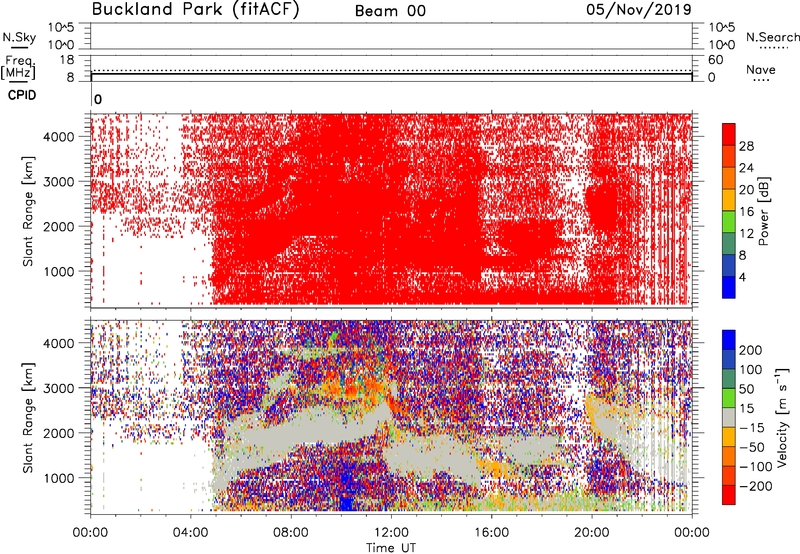Click the 12:00 time tick label

tap(391, 533)
